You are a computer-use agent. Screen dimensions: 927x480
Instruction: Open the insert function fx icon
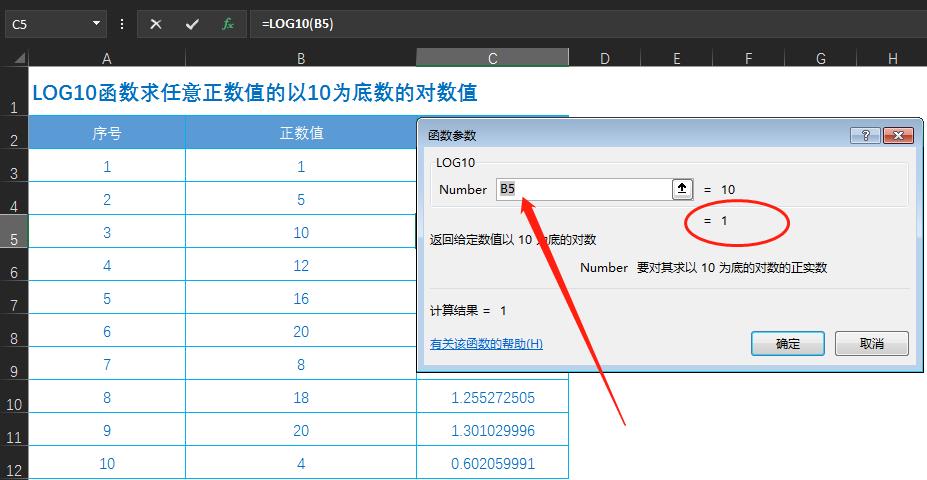point(228,24)
